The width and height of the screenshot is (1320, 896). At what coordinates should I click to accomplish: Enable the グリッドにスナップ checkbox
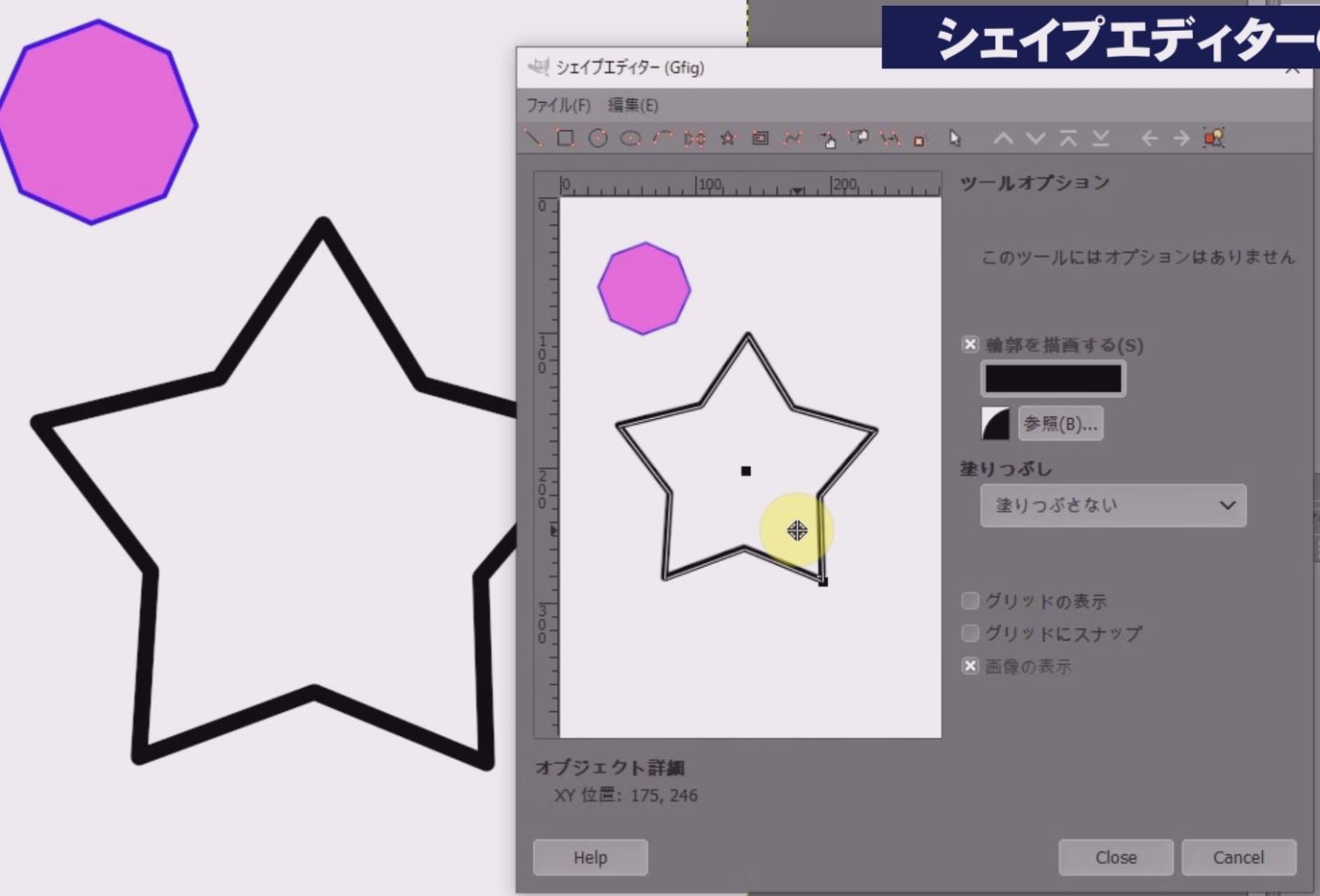point(970,633)
